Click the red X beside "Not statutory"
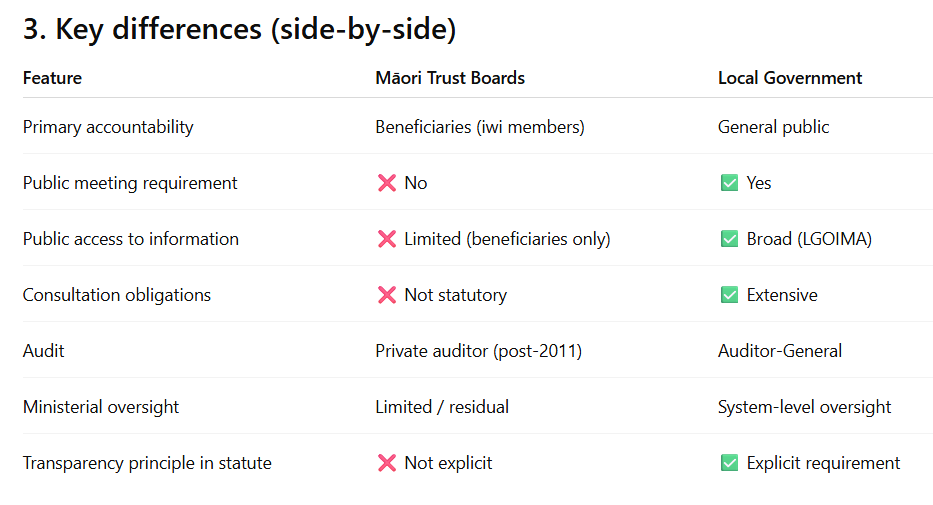Screen dimensions: 933x505 click(386, 295)
